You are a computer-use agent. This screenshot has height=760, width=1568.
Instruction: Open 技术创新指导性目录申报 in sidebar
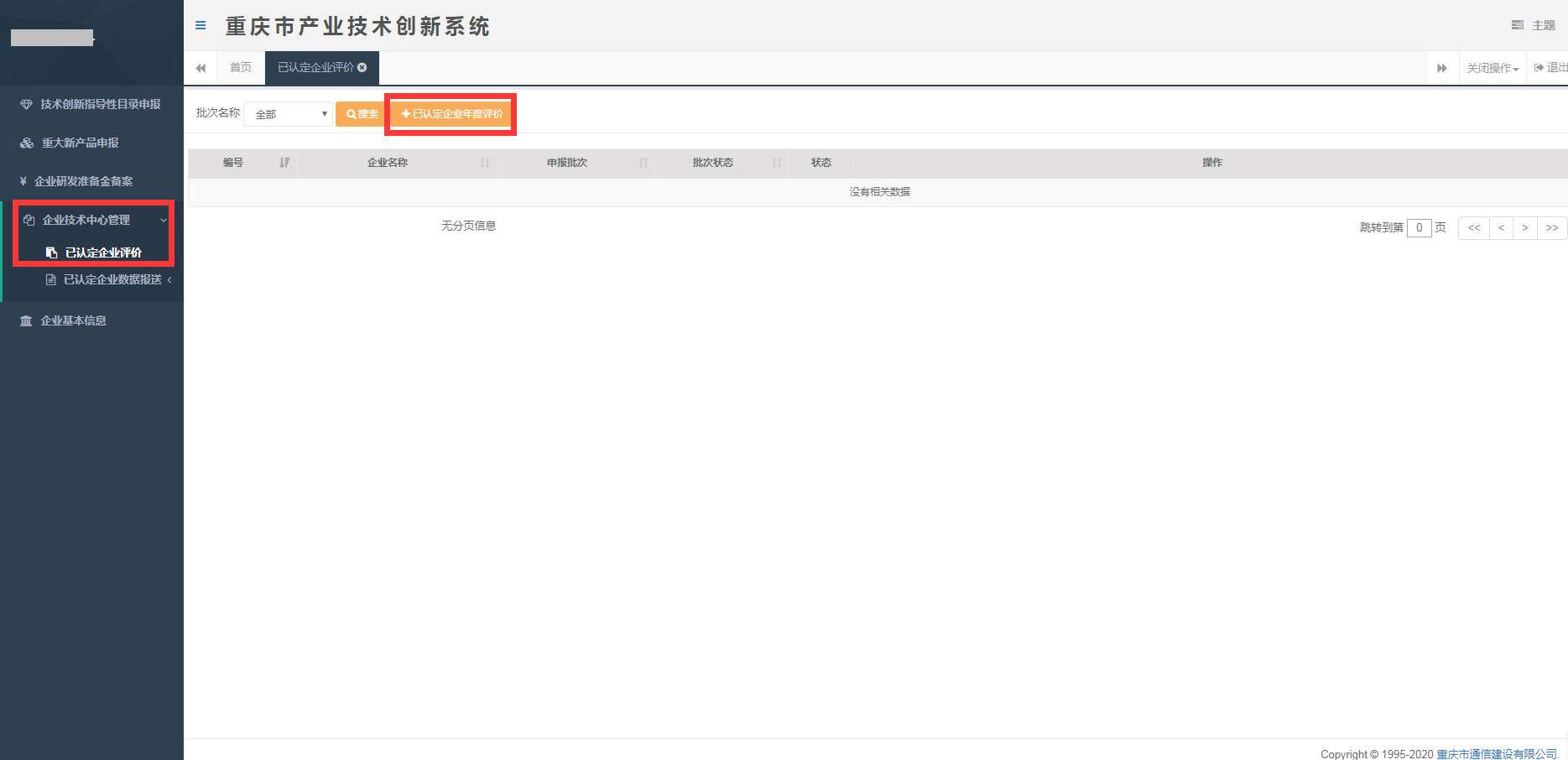(x=101, y=104)
